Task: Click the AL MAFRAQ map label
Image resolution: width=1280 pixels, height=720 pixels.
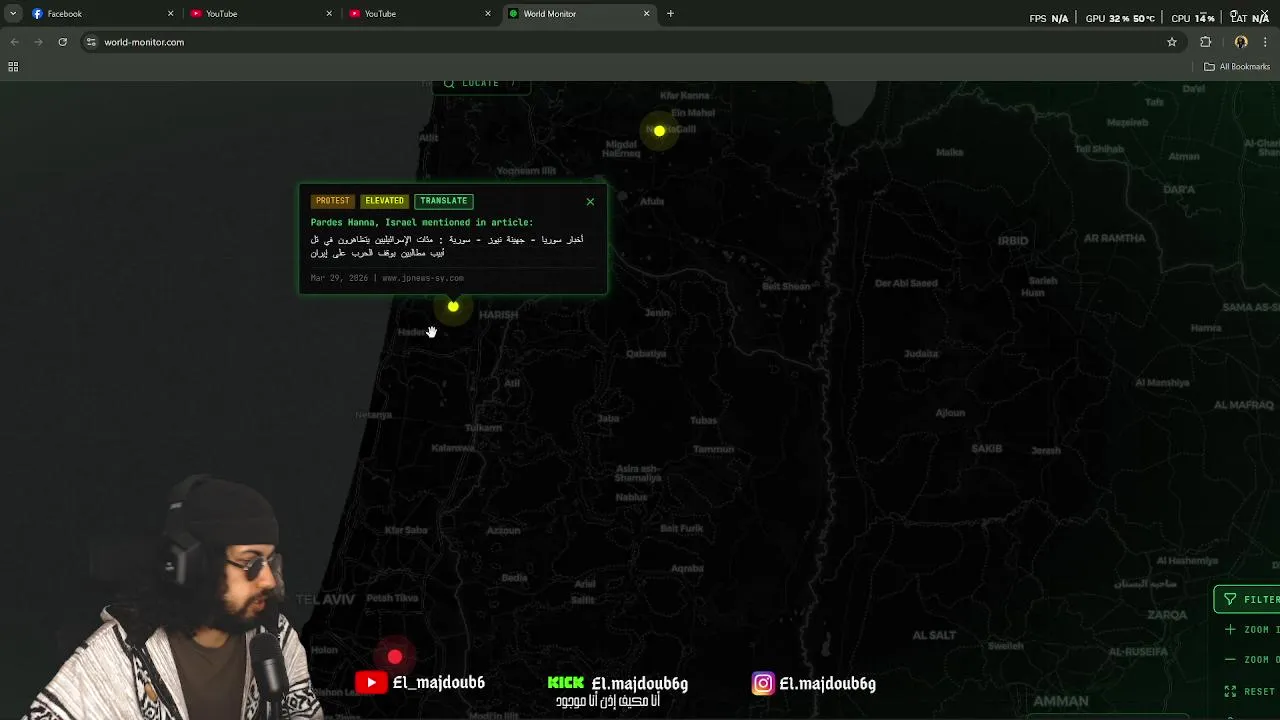Action: (1243, 405)
